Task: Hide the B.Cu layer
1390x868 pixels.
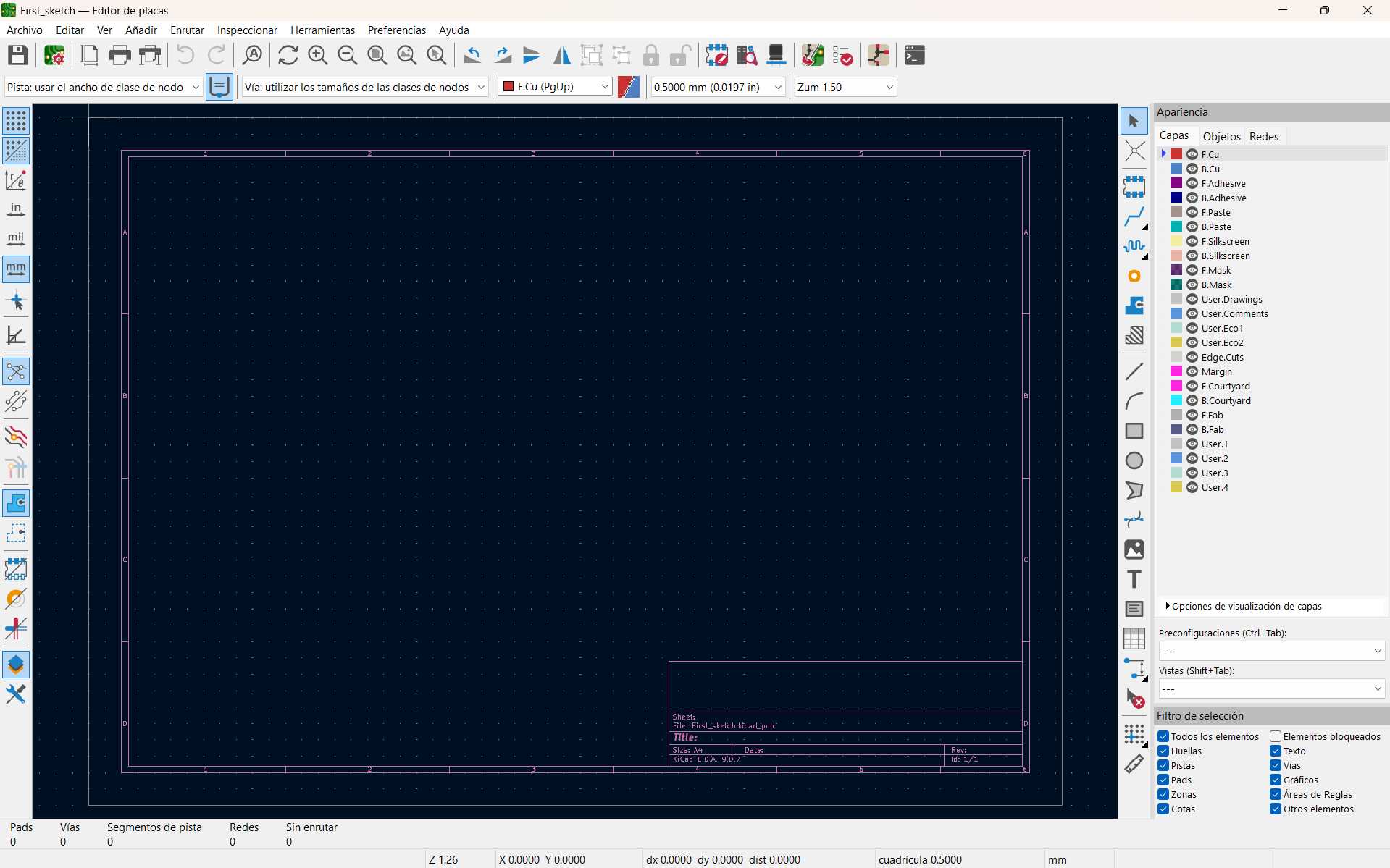Action: pyautogui.click(x=1192, y=169)
